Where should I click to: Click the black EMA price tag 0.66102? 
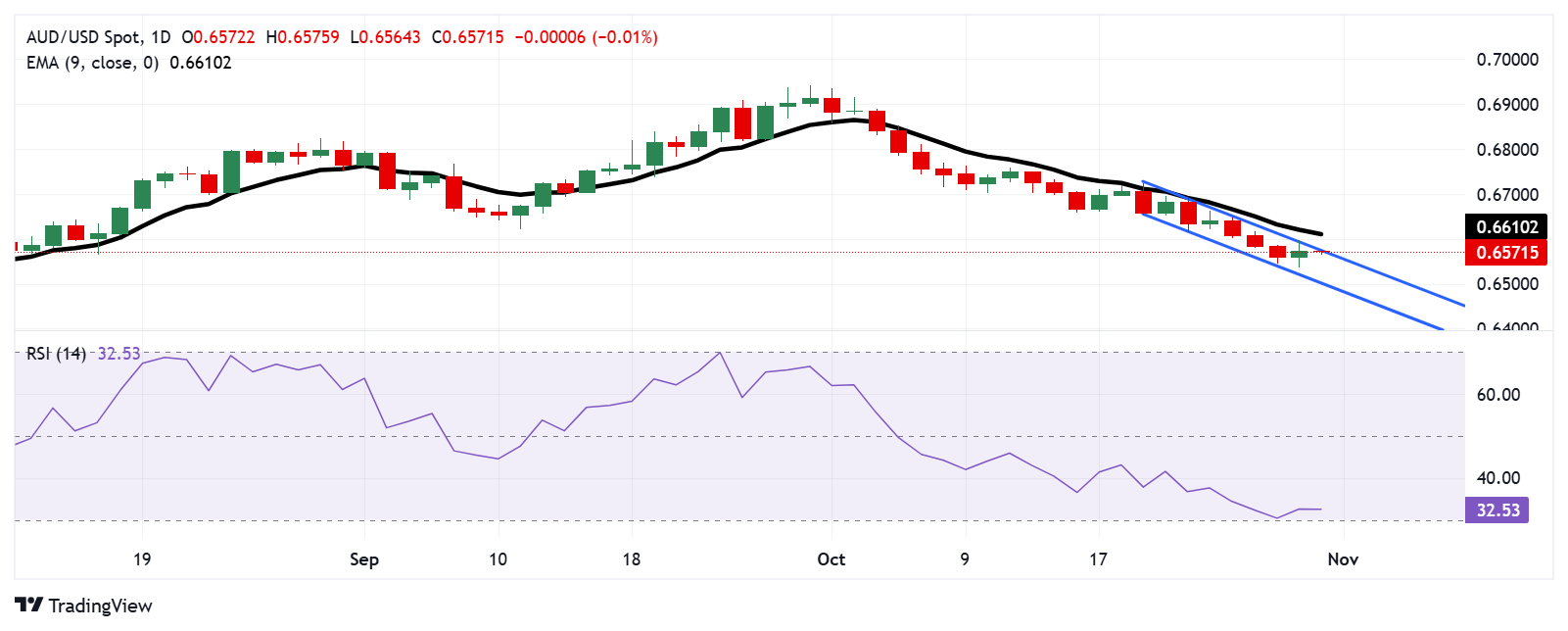click(1507, 227)
